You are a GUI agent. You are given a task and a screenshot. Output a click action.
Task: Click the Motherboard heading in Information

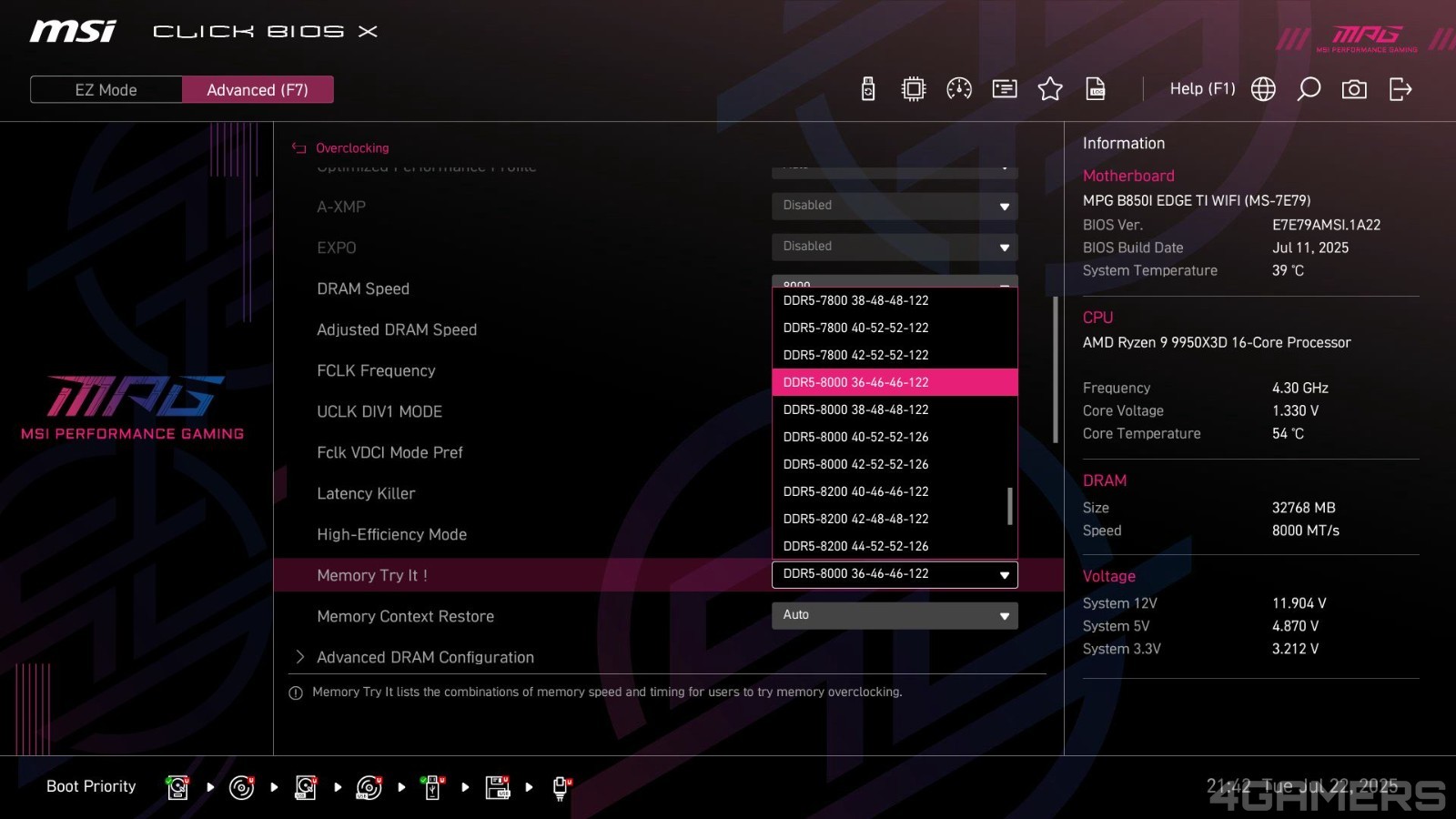pos(1128,176)
